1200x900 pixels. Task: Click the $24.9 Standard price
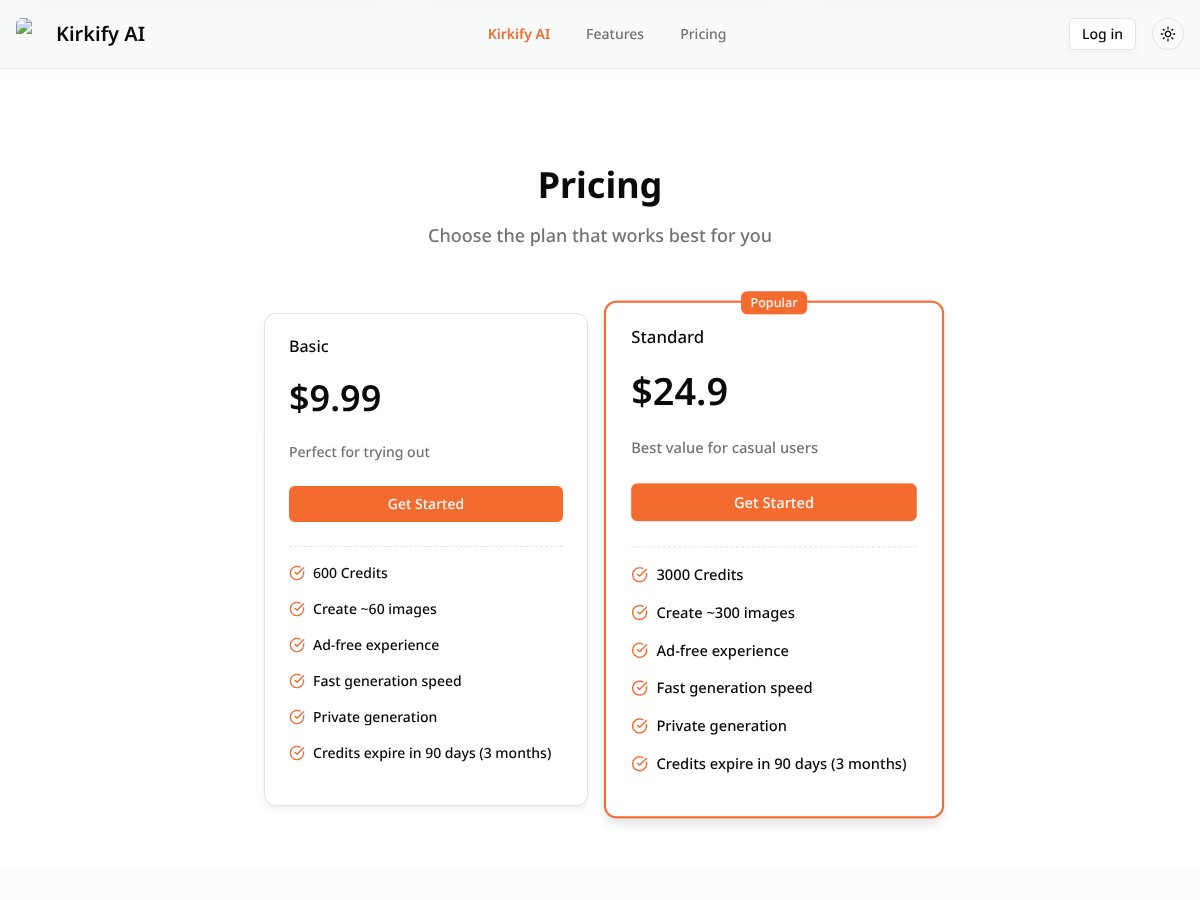(x=679, y=391)
